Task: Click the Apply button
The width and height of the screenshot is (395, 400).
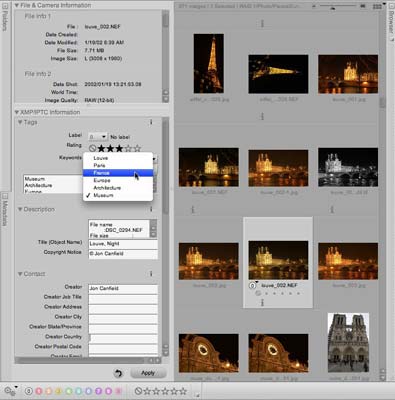Action: tap(148, 373)
